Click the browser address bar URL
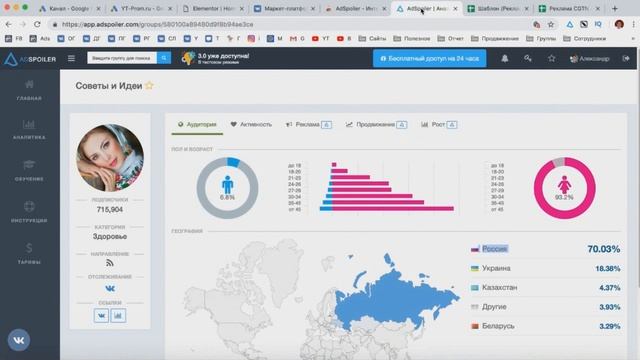This screenshot has width=640, height=360. [158, 24]
